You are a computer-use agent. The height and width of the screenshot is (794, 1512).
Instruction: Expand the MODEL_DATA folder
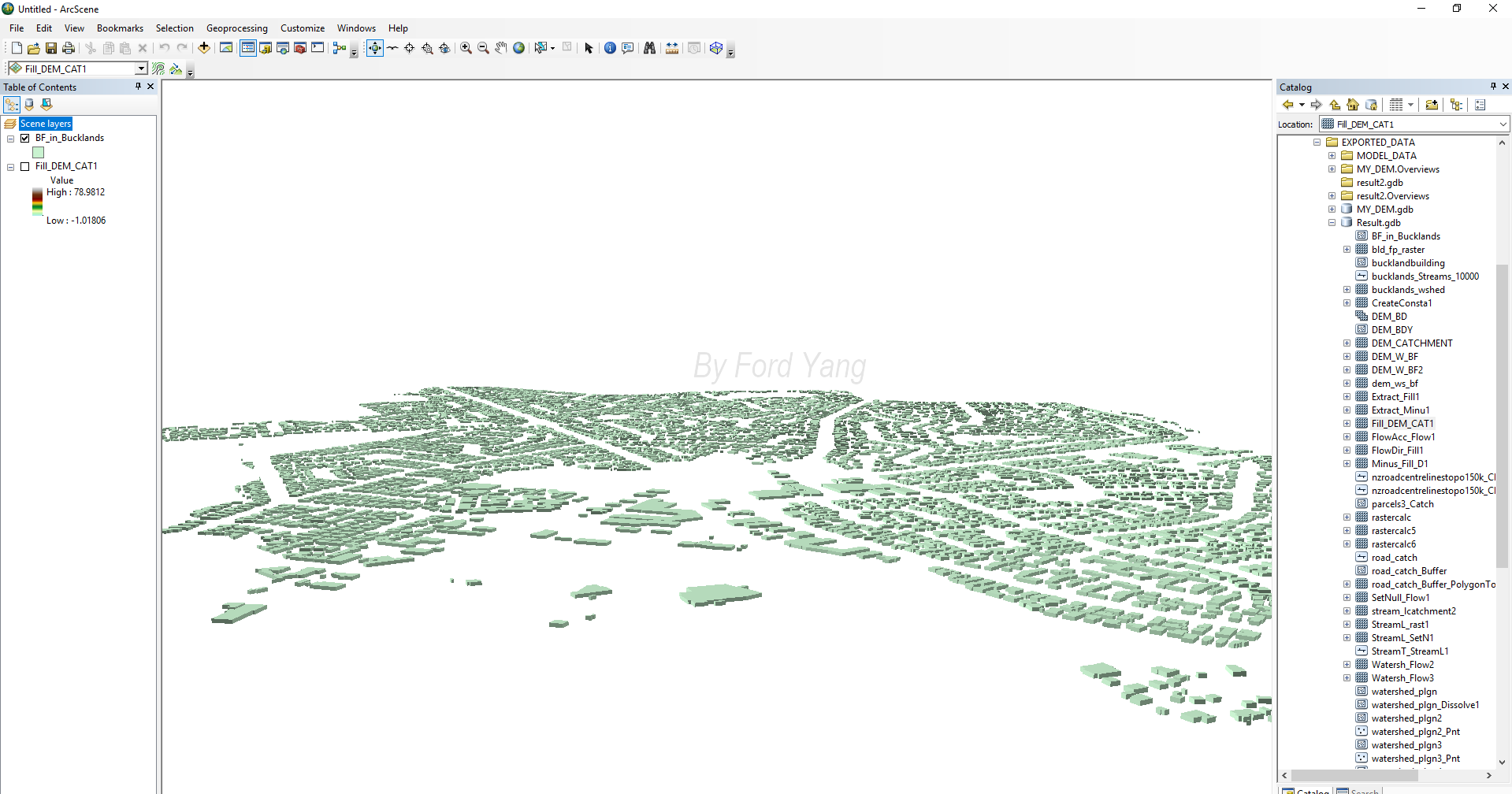1332,156
